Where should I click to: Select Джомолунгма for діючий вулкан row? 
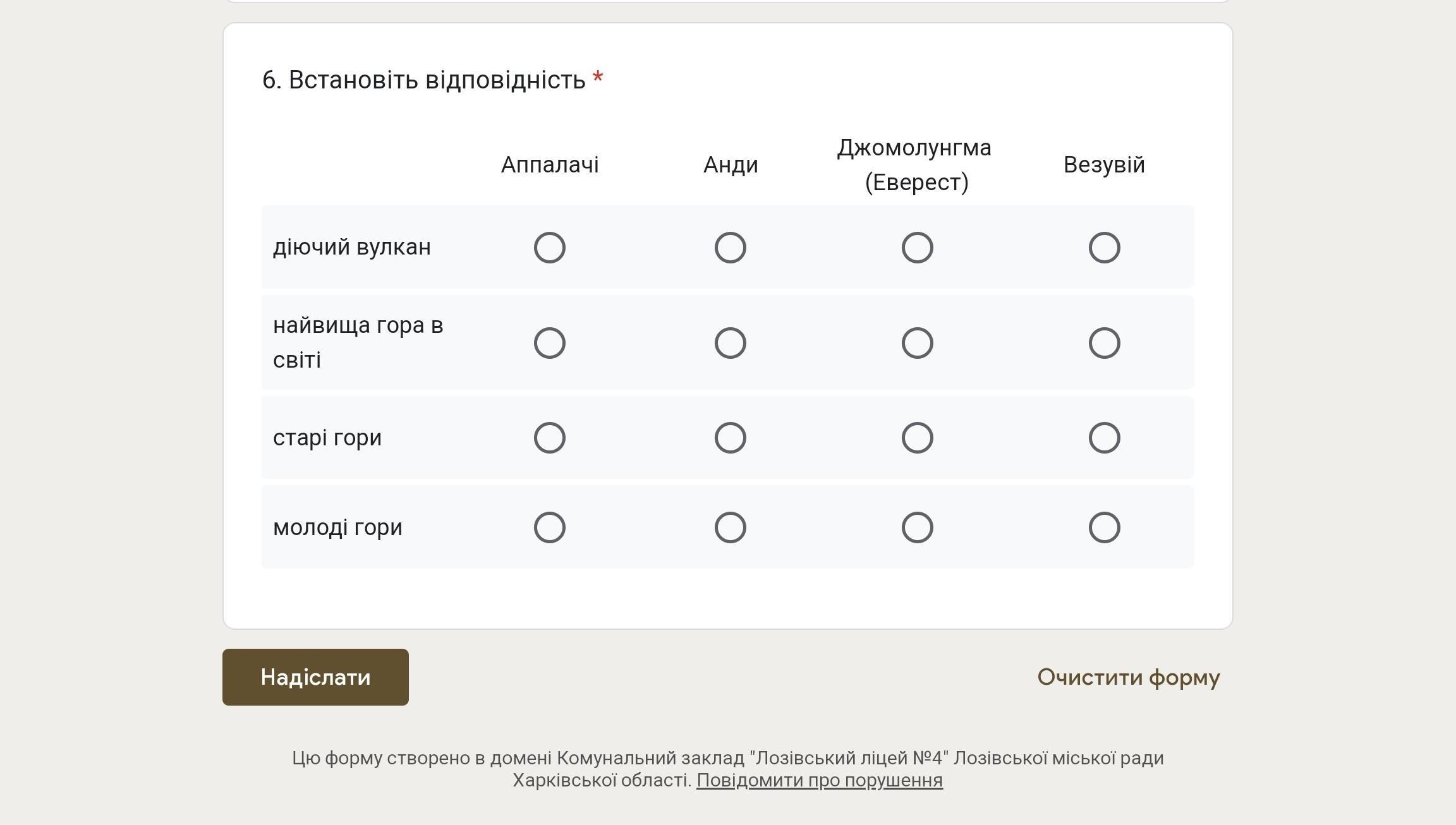[917, 248]
